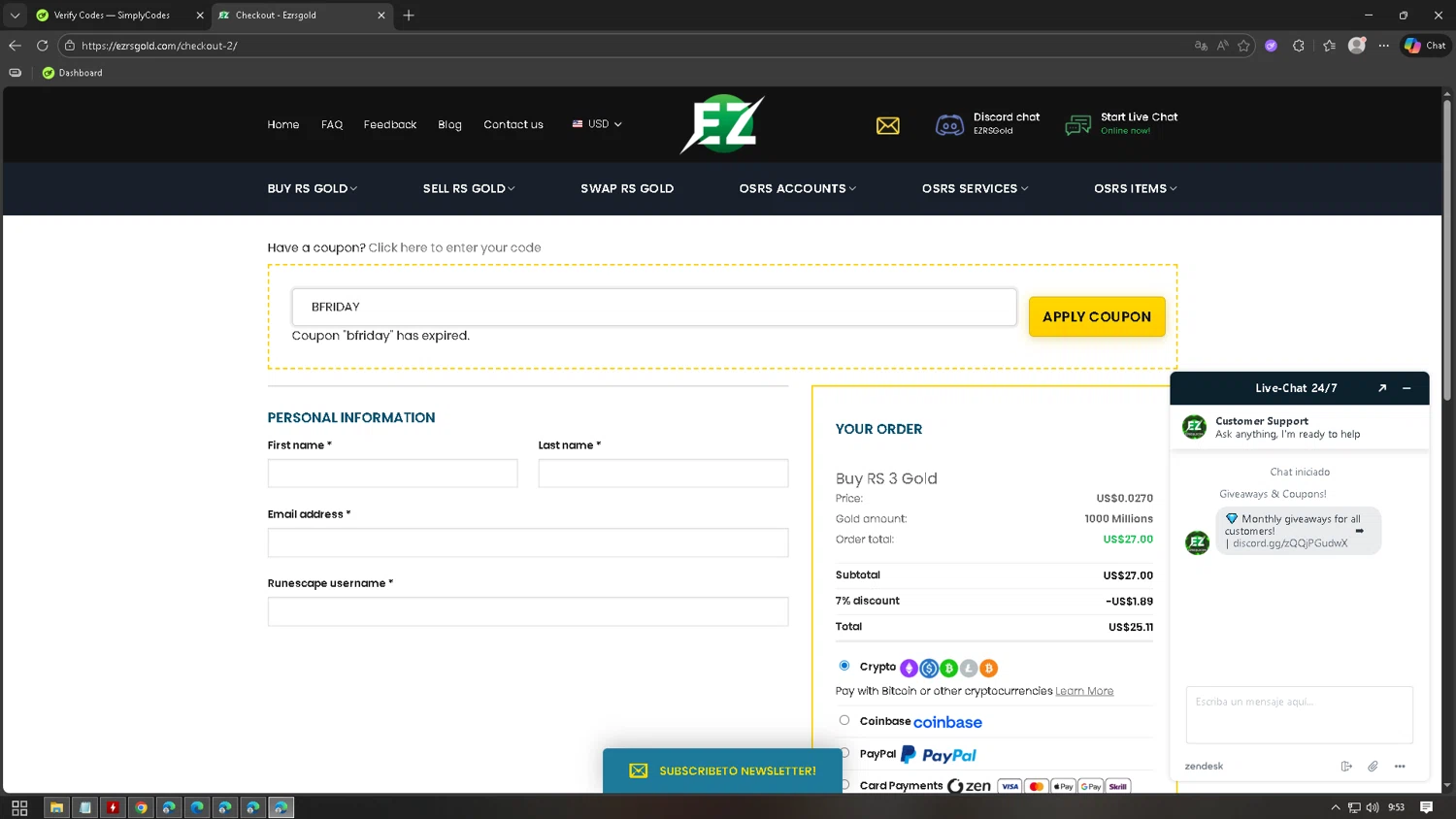Click the translate page icon in address bar
This screenshot has width=1456, height=819.
point(1201,46)
